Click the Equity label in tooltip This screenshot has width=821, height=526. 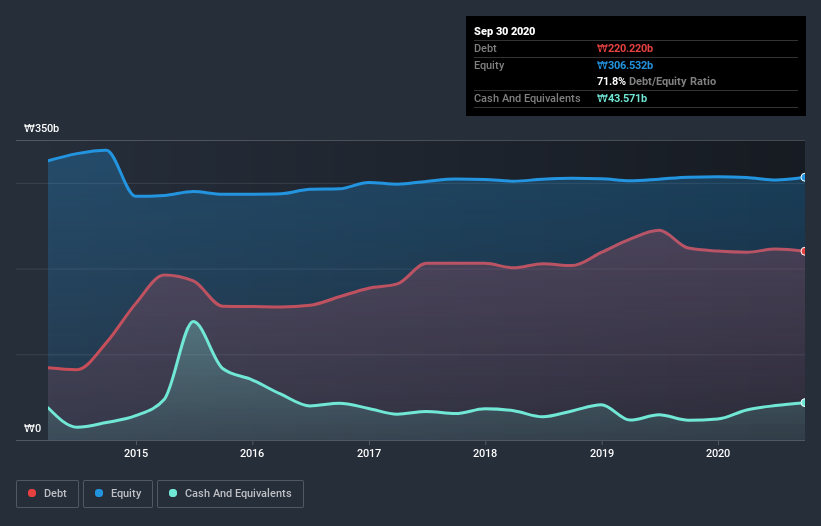tap(489, 65)
